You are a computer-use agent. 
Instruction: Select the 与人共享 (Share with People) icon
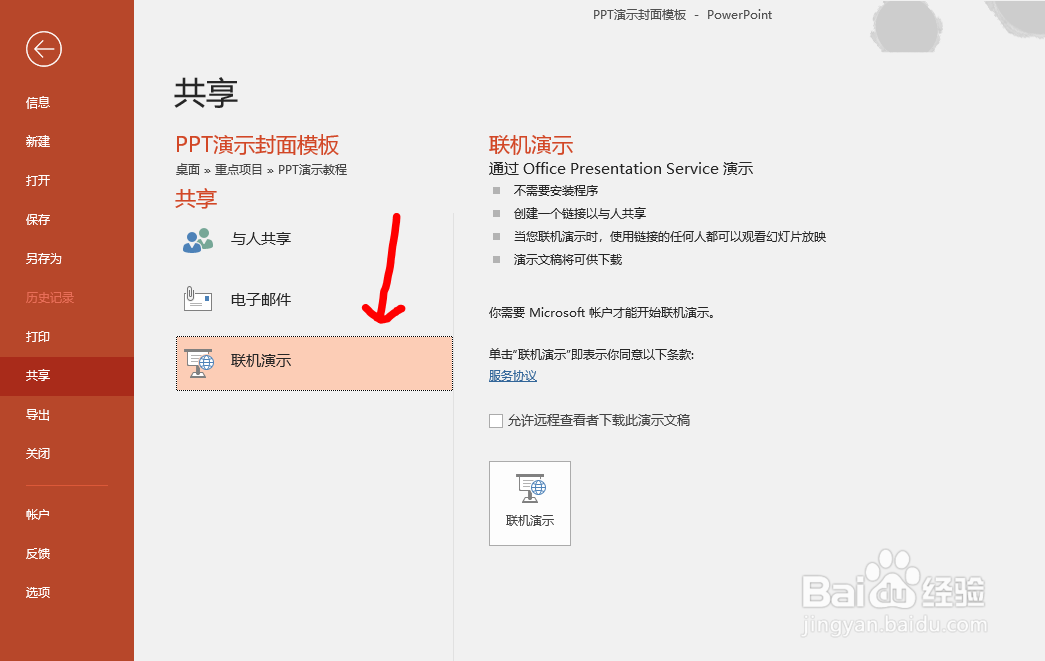[198, 239]
